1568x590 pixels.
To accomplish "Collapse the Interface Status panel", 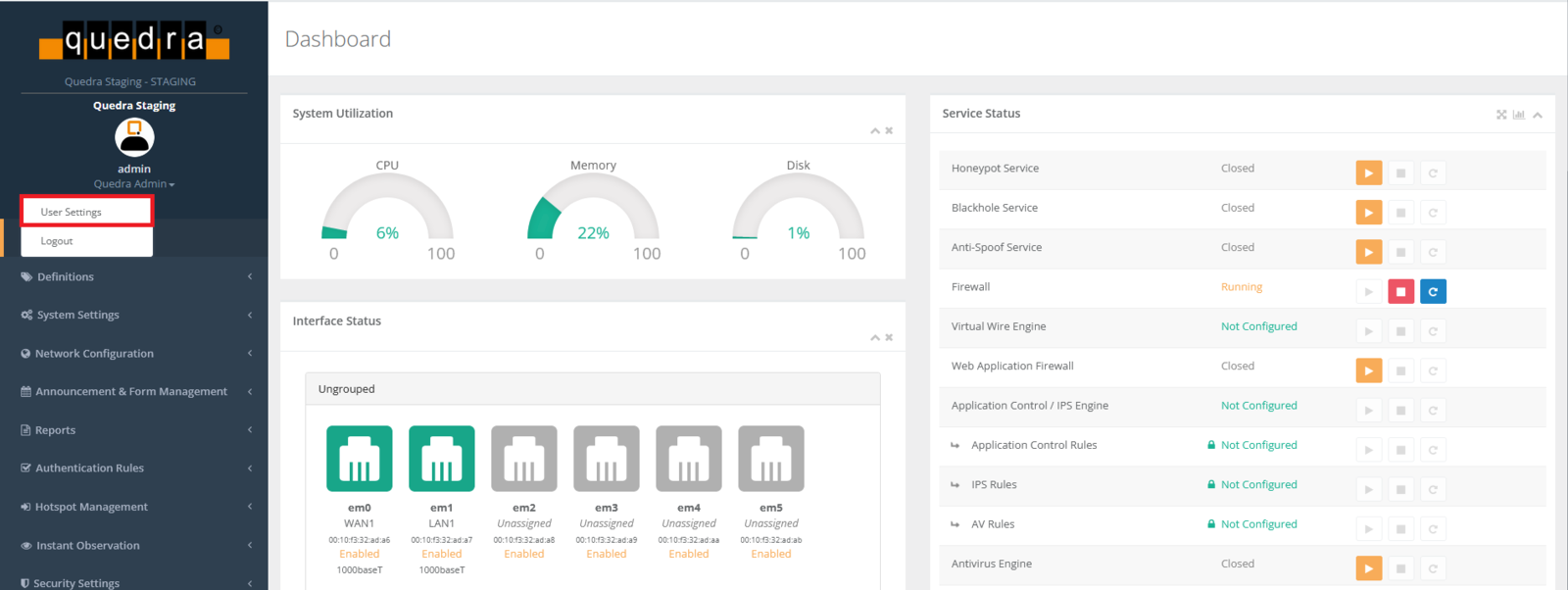I will click(x=875, y=337).
